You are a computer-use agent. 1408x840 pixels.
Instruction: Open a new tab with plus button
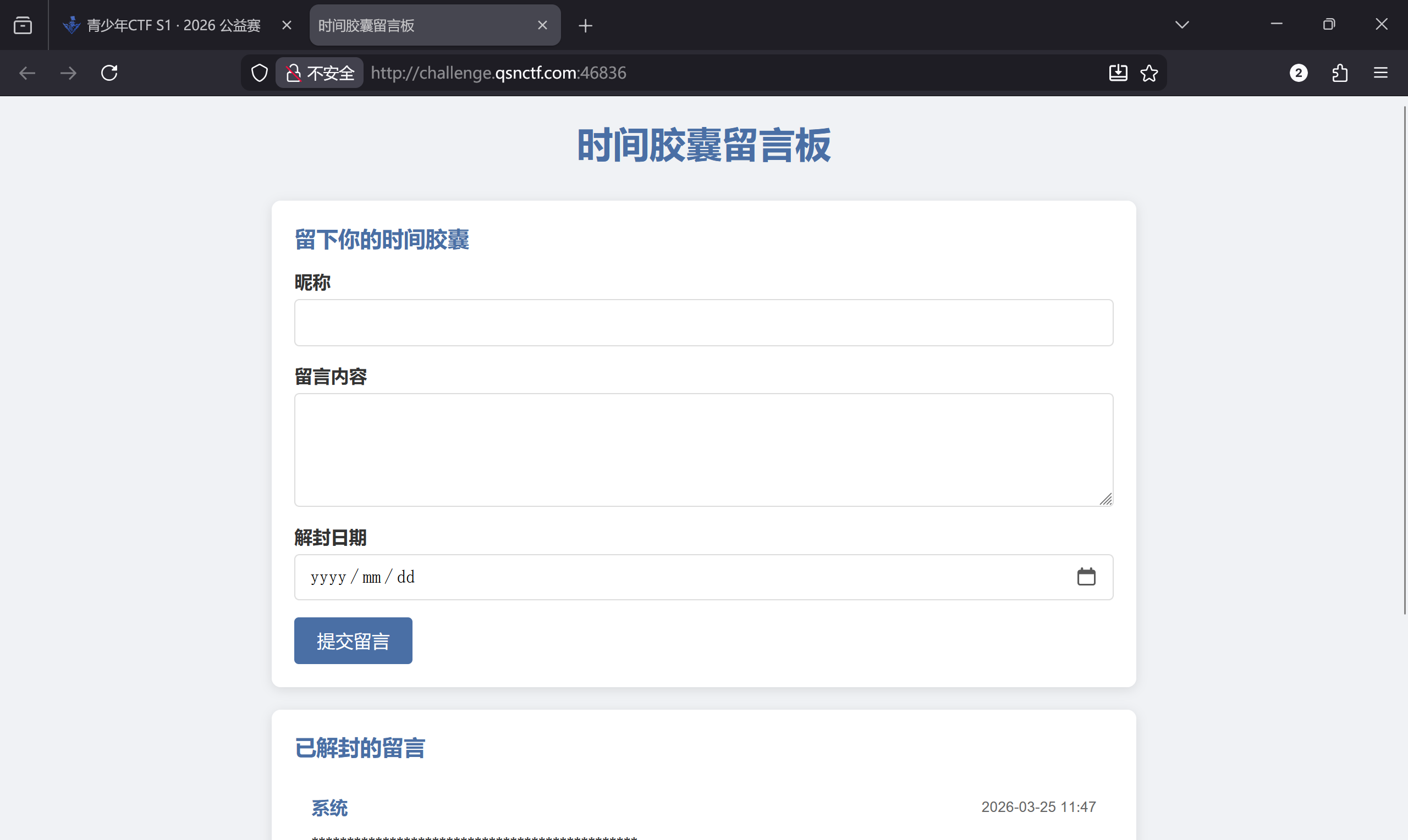(x=585, y=25)
